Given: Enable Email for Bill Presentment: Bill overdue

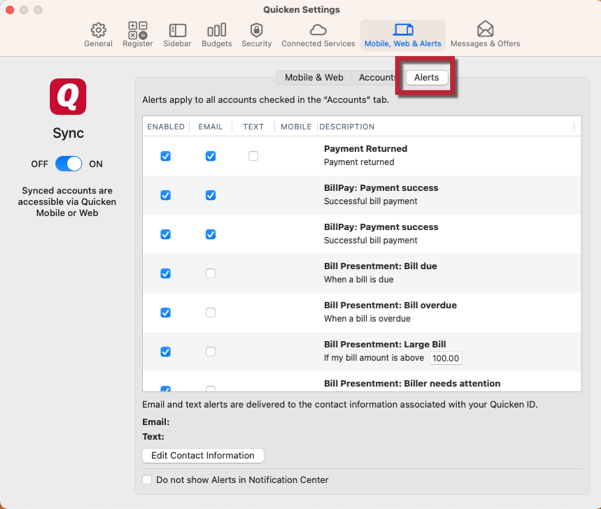Looking at the screenshot, I should 210,312.
